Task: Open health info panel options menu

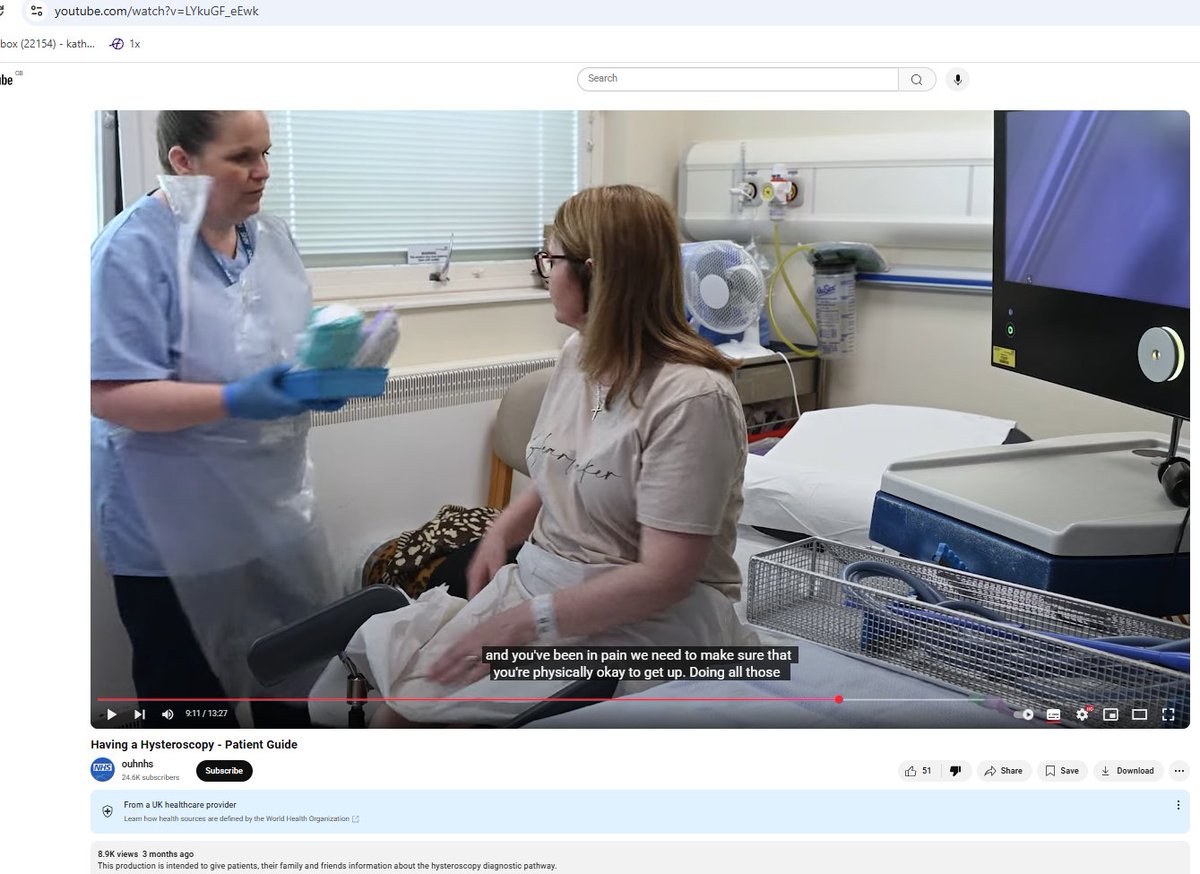Action: (1178, 805)
